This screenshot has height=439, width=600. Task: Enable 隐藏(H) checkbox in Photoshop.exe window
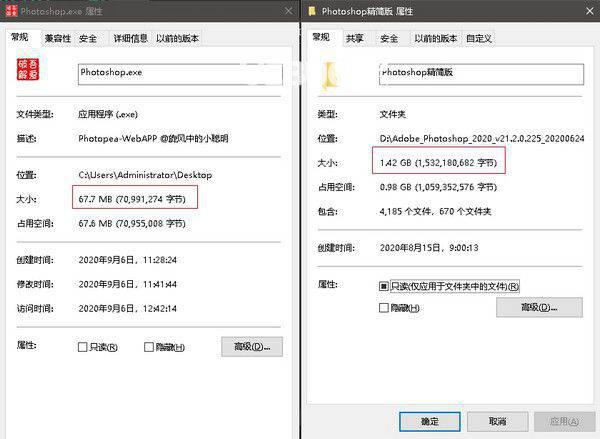149,347
